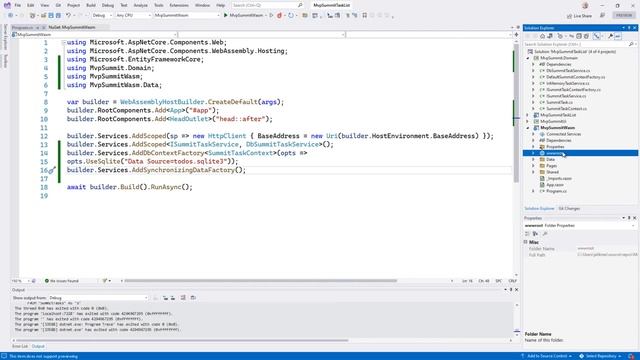Click the Output tab at bottom
The image size is (640, 360).
[38, 346]
